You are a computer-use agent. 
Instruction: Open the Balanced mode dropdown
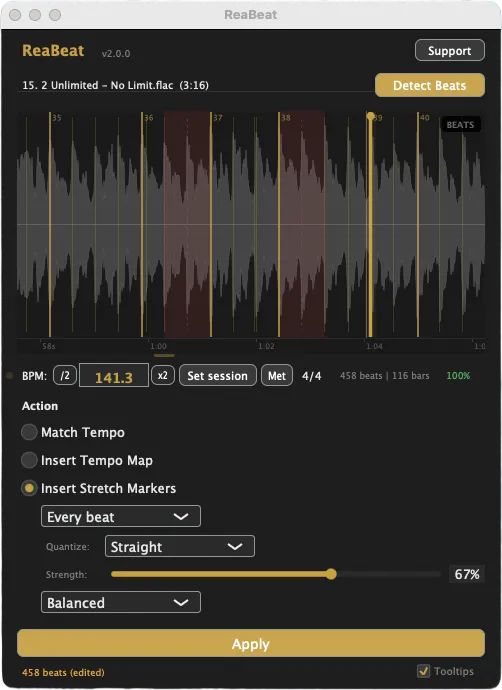click(x=121, y=602)
